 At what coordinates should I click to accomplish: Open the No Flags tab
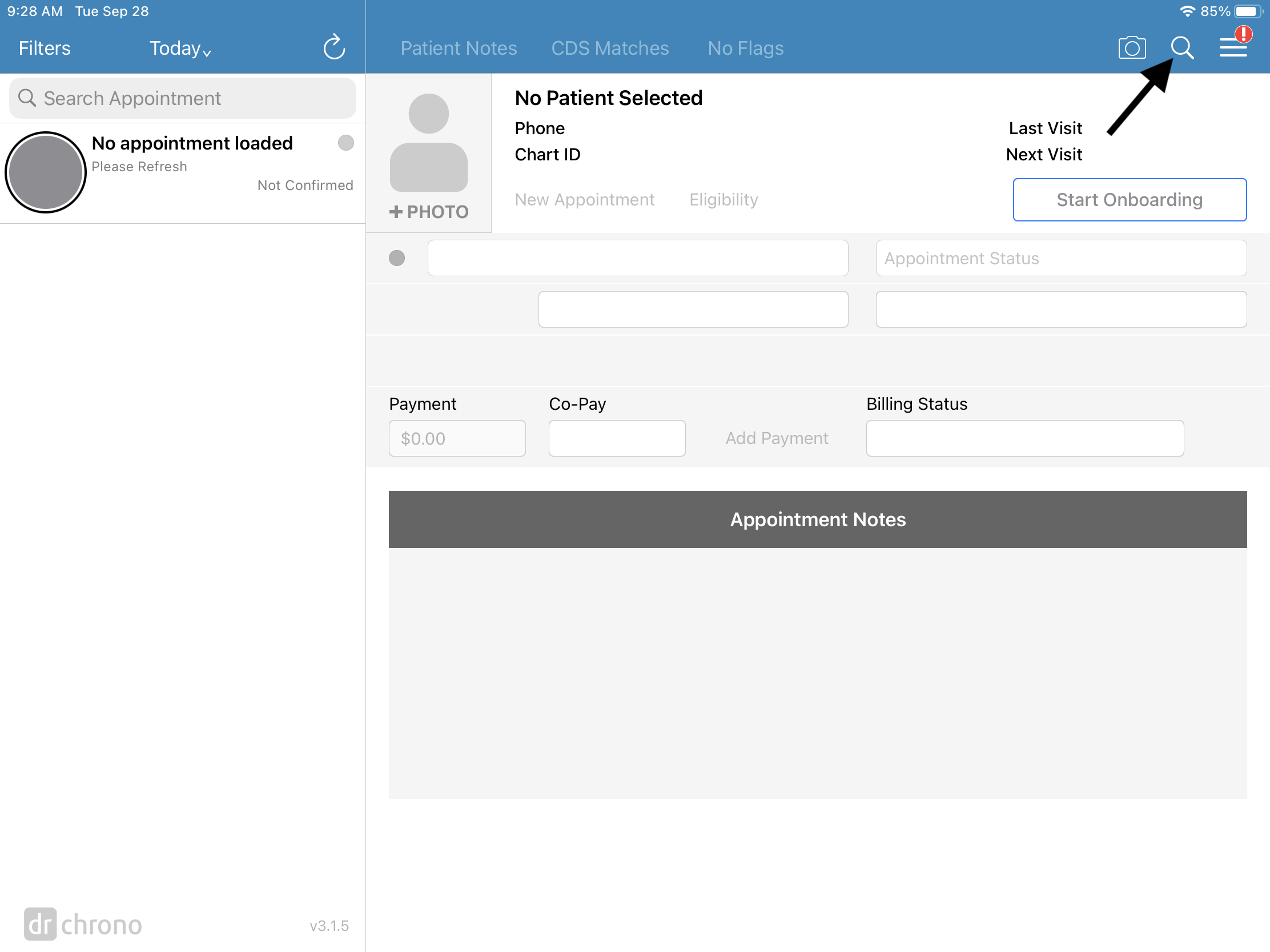[x=745, y=48]
